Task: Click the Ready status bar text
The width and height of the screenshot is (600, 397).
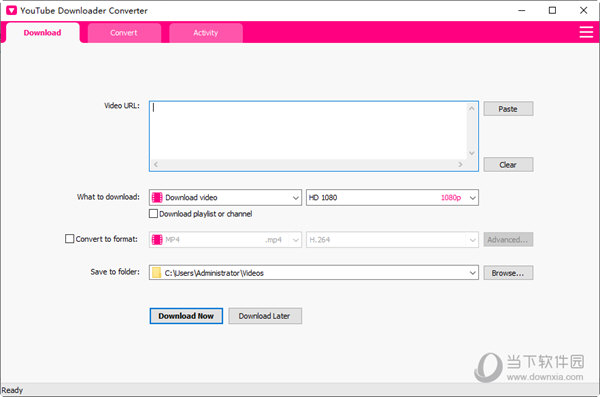Action: pos(12,390)
